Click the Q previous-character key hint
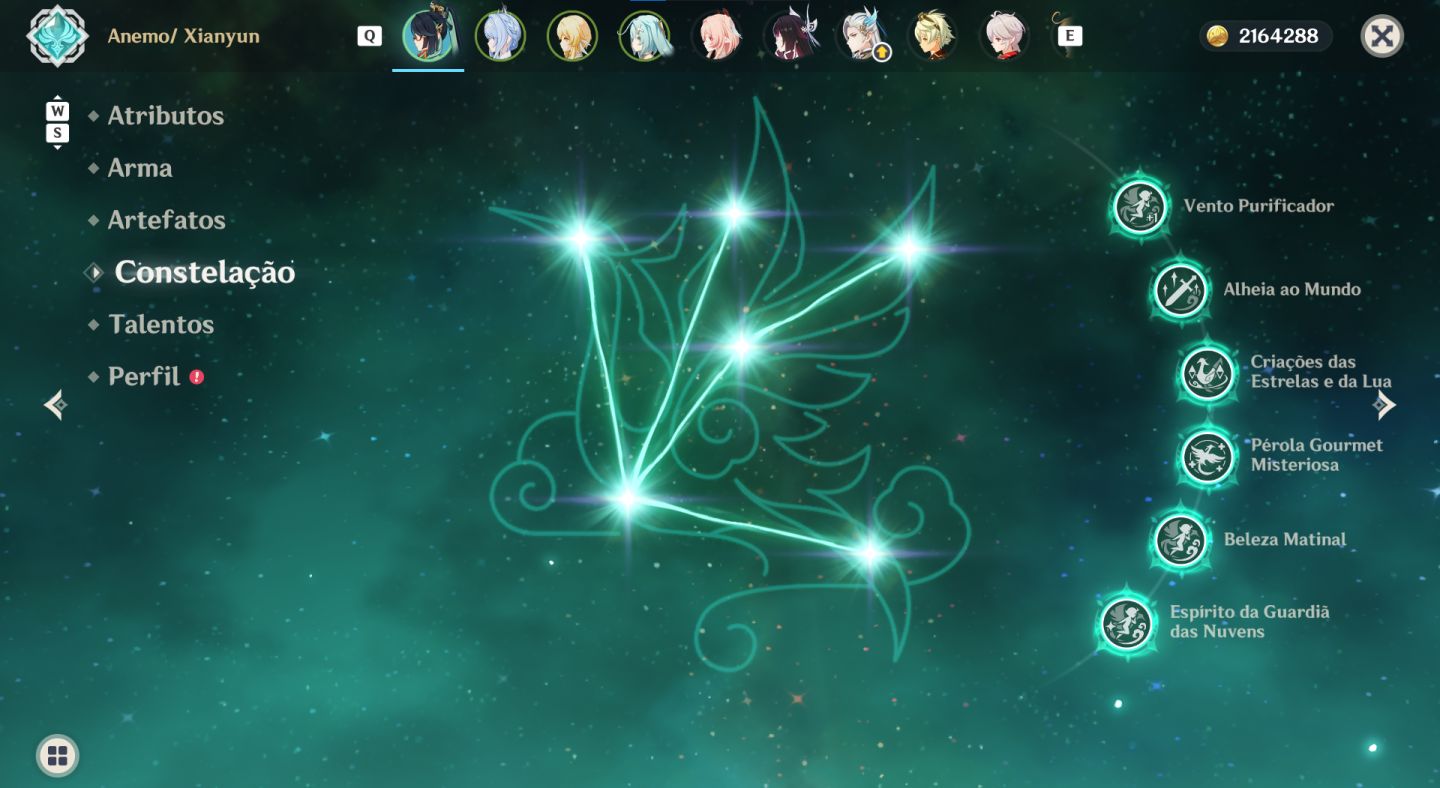This screenshot has width=1440, height=788. point(370,36)
